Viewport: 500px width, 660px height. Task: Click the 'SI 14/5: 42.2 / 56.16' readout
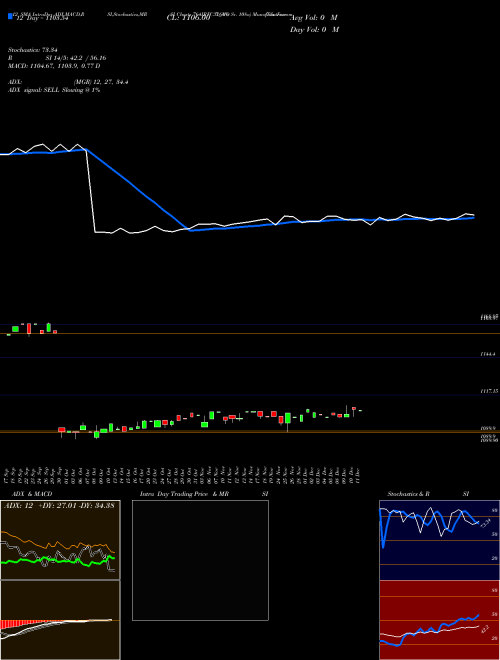[x=76, y=58]
